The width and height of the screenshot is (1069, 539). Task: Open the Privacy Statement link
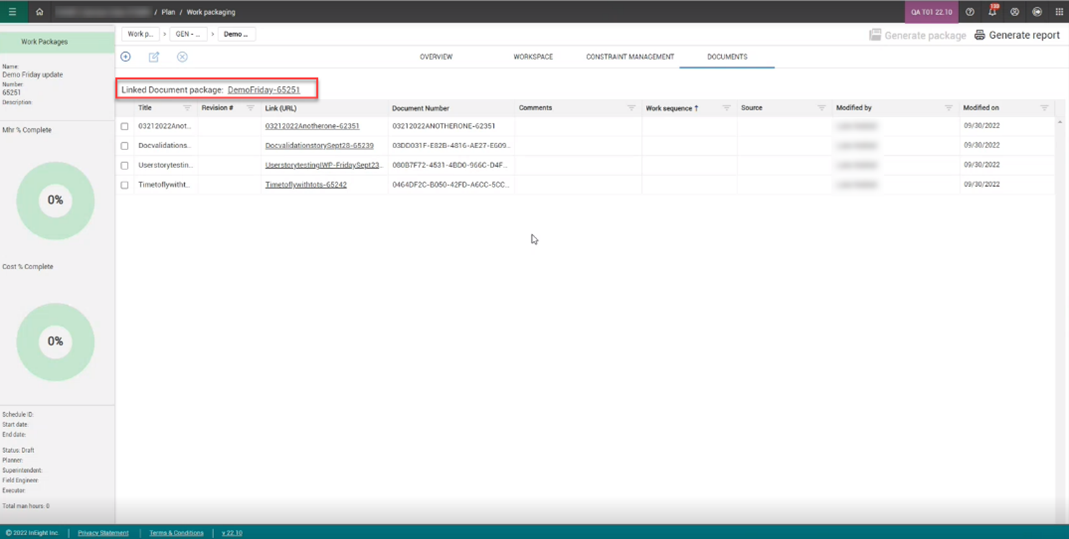[103, 533]
